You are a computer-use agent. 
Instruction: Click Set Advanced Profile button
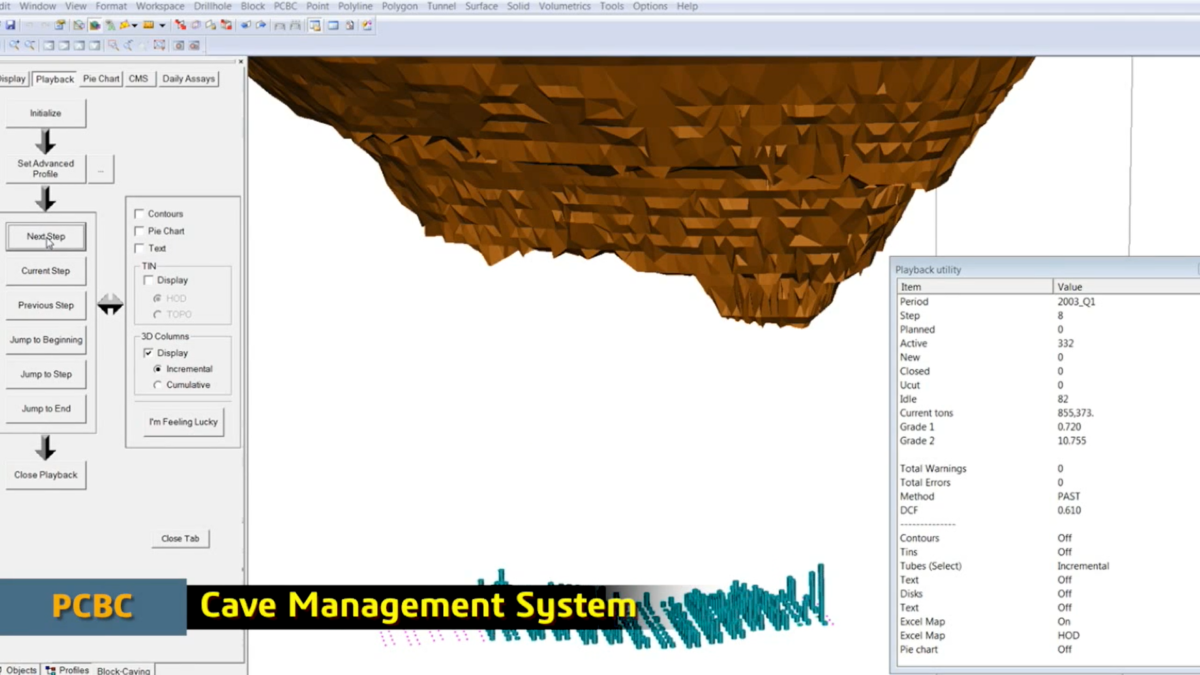tap(46, 168)
